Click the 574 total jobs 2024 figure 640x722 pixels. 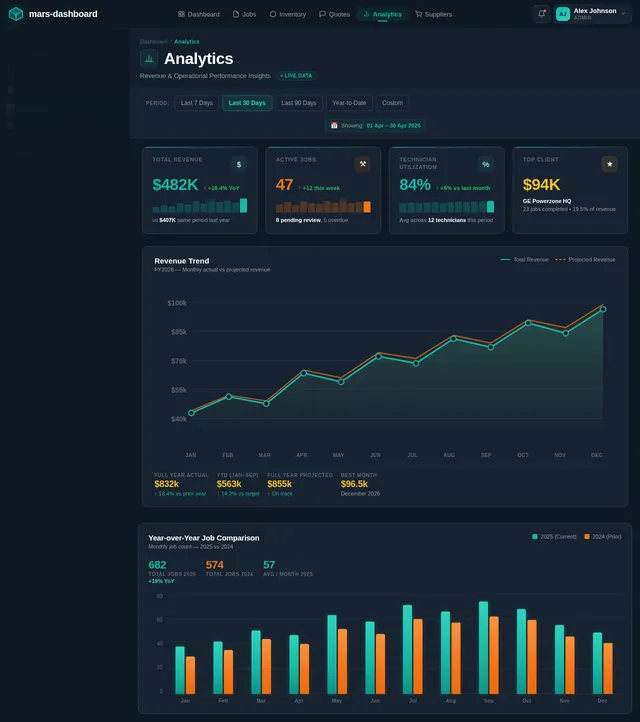click(215, 565)
